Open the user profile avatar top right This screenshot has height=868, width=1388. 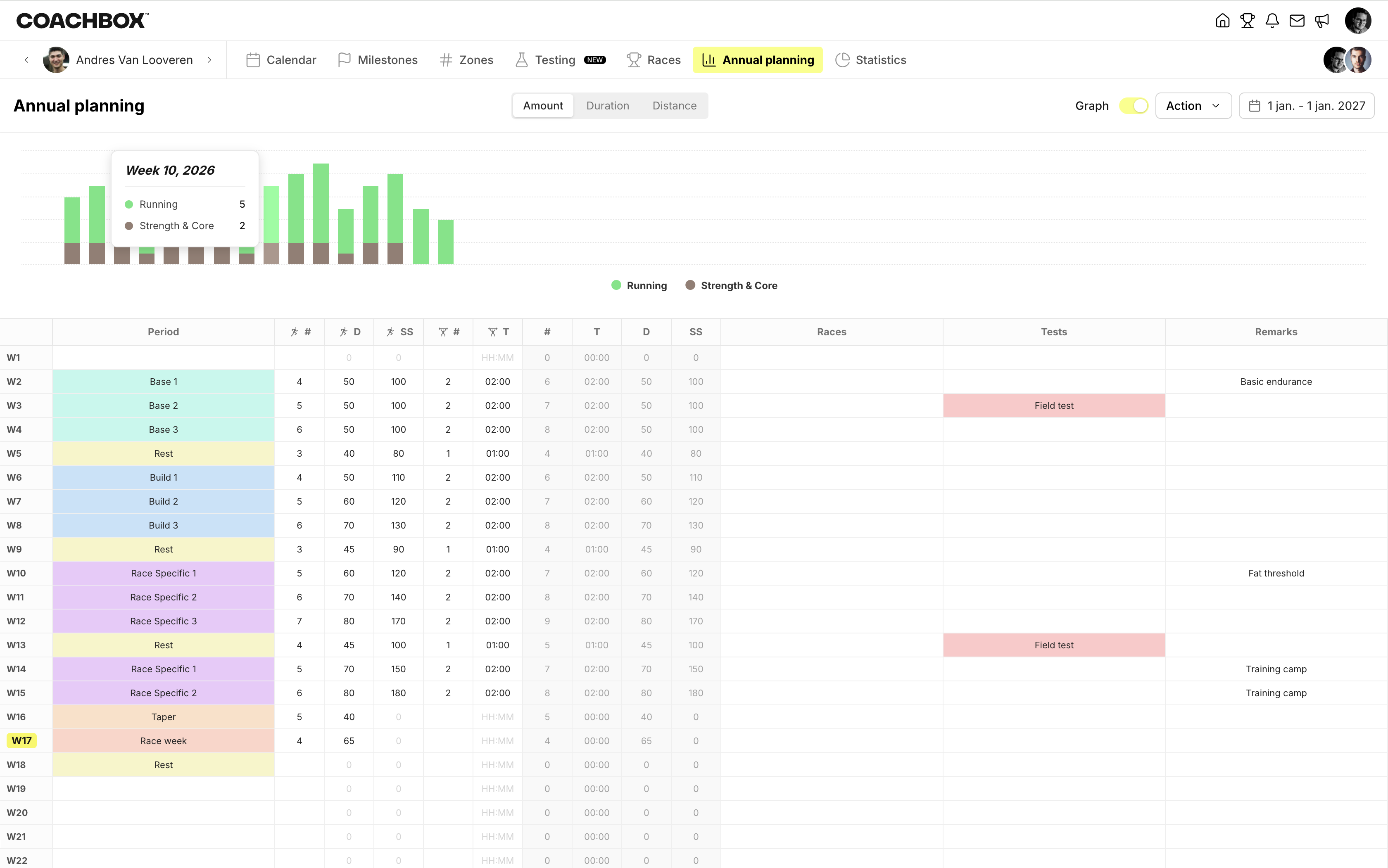[1357, 21]
